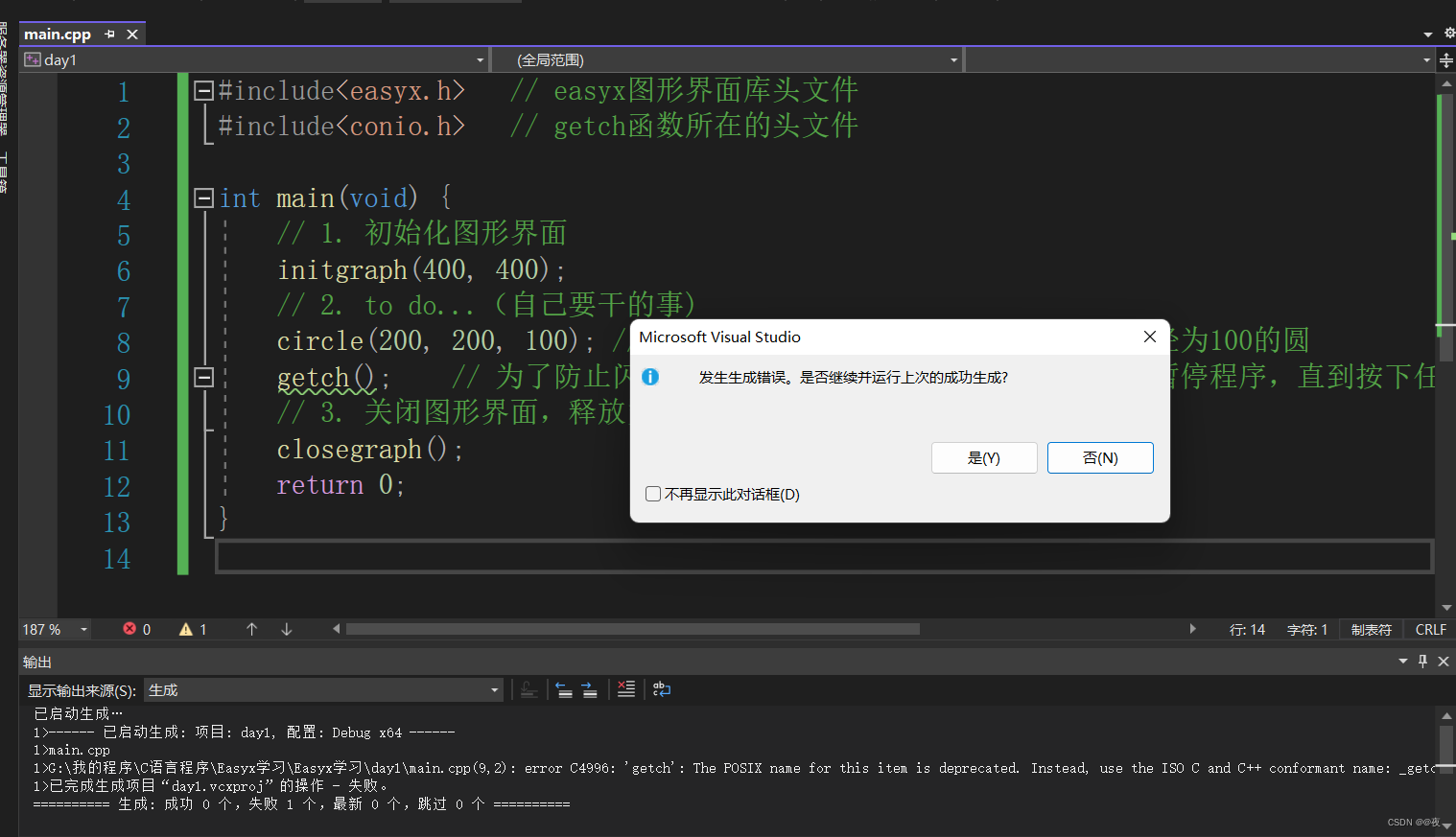Open output panel window options arrow

tap(1403, 662)
